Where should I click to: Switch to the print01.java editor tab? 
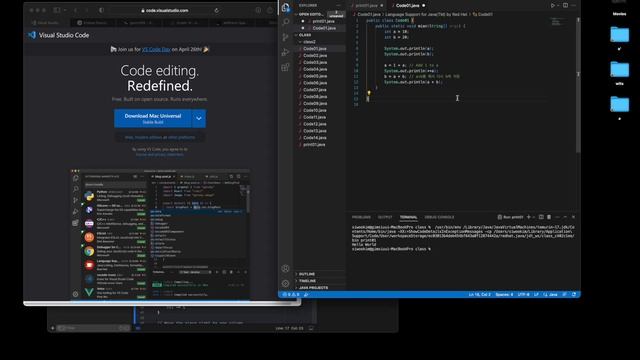click(366, 6)
